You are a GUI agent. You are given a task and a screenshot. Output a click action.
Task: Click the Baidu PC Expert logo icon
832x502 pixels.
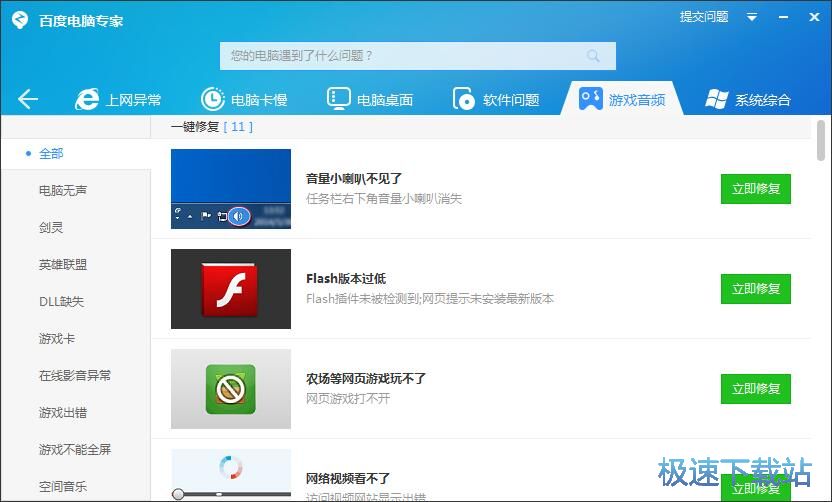(x=20, y=20)
